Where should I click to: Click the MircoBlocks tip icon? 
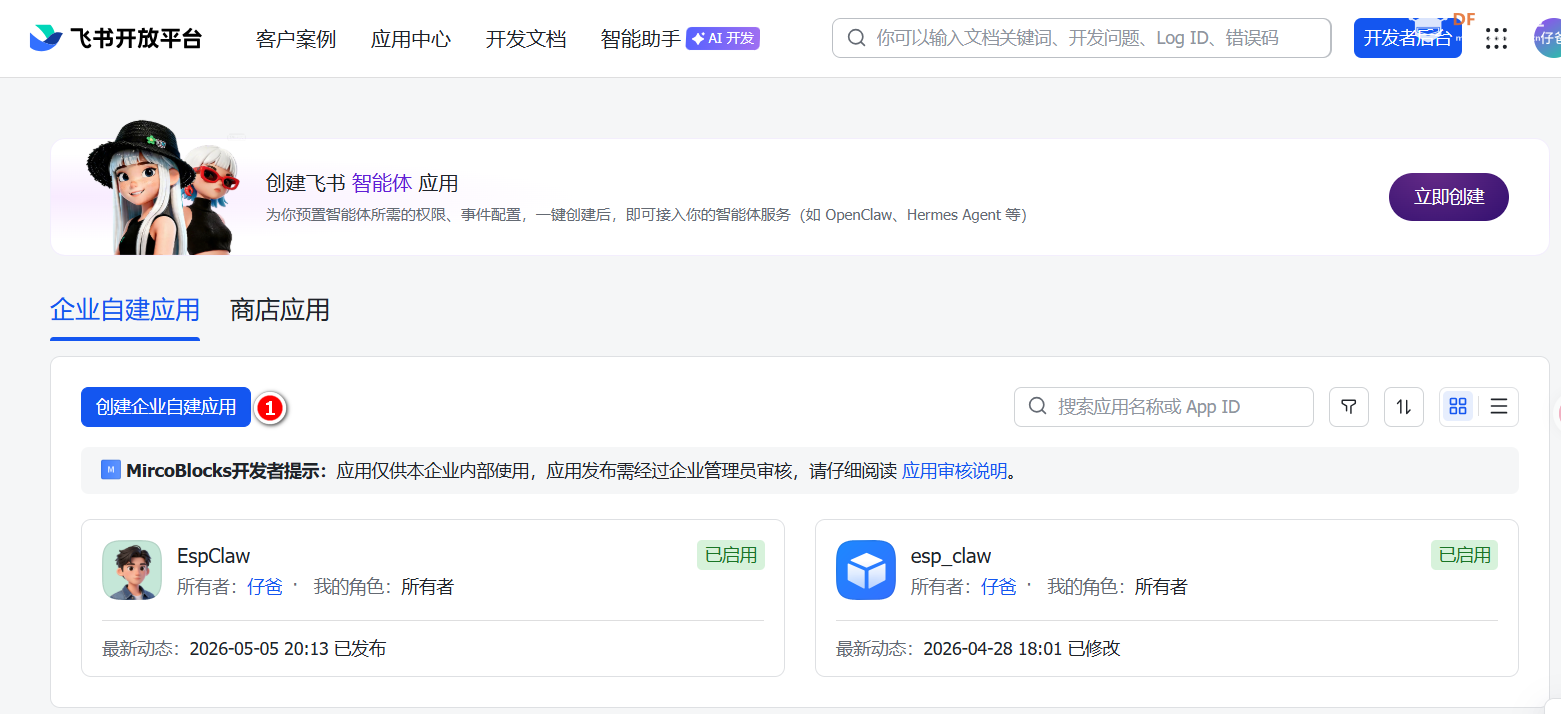point(111,469)
